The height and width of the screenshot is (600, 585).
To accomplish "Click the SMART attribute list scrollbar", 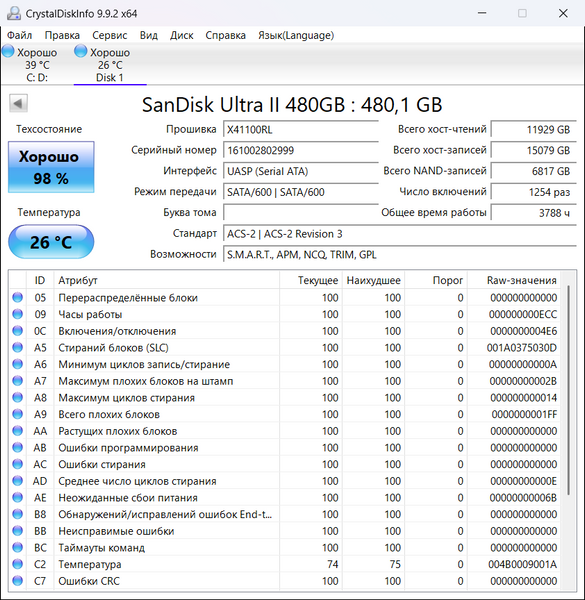I will pyautogui.click(x=569, y=390).
